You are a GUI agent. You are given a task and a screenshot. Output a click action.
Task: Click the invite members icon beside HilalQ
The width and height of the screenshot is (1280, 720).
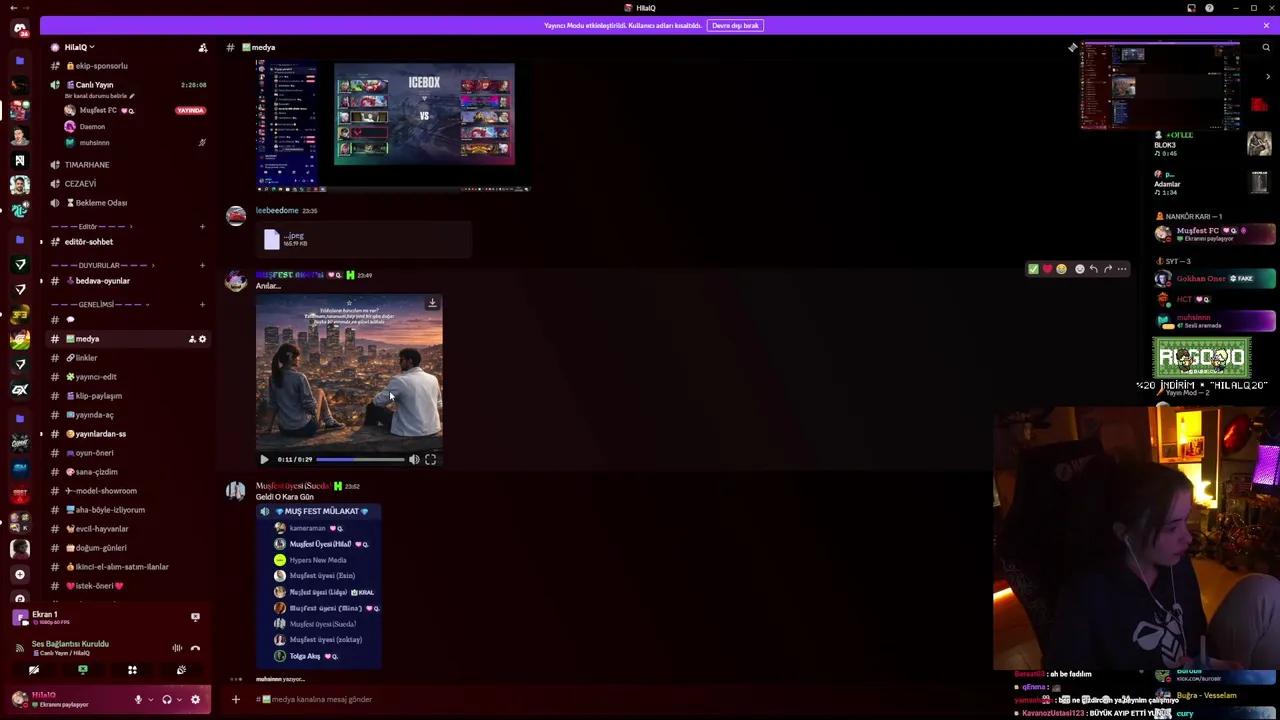point(203,47)
